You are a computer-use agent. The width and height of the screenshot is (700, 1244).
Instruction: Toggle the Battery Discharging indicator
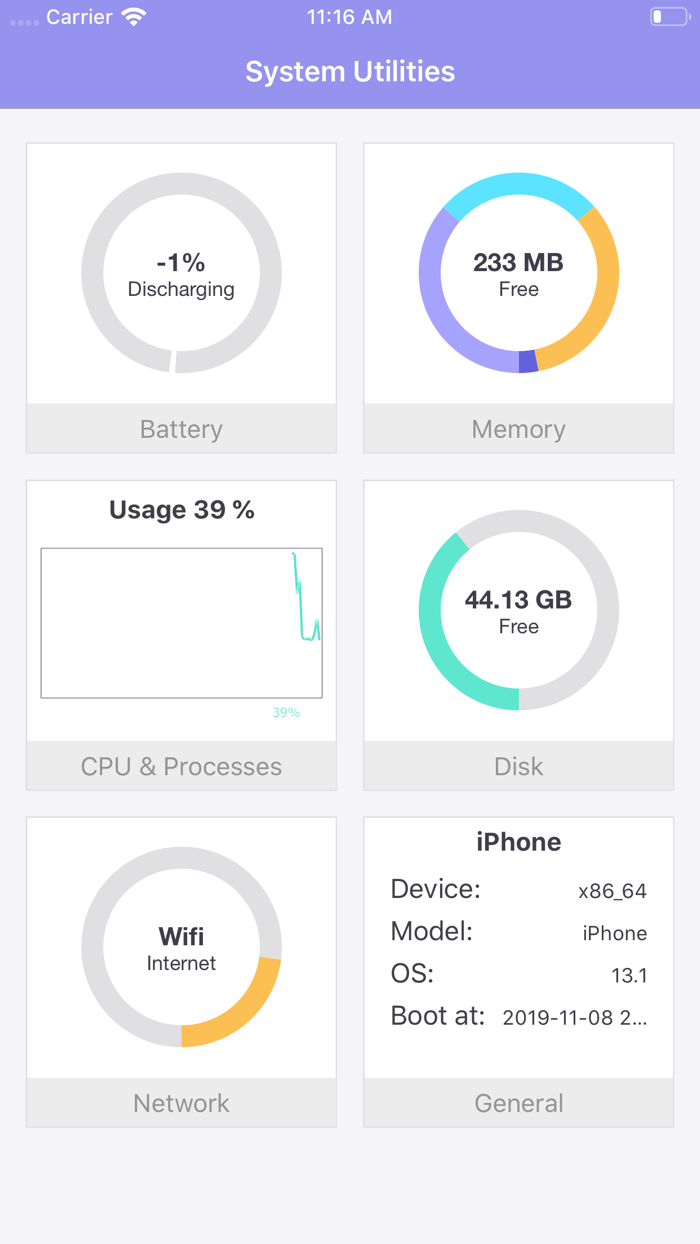click(x=181, y=290)
